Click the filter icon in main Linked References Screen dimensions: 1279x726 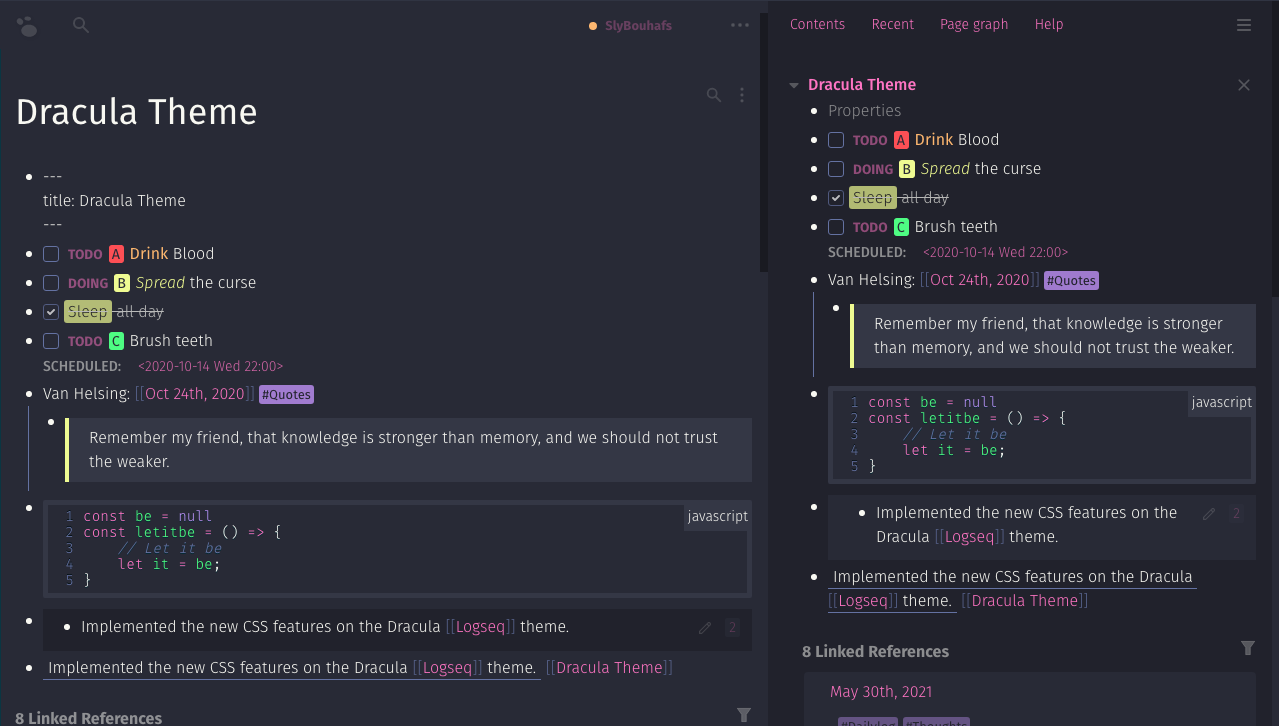[743, 714]
